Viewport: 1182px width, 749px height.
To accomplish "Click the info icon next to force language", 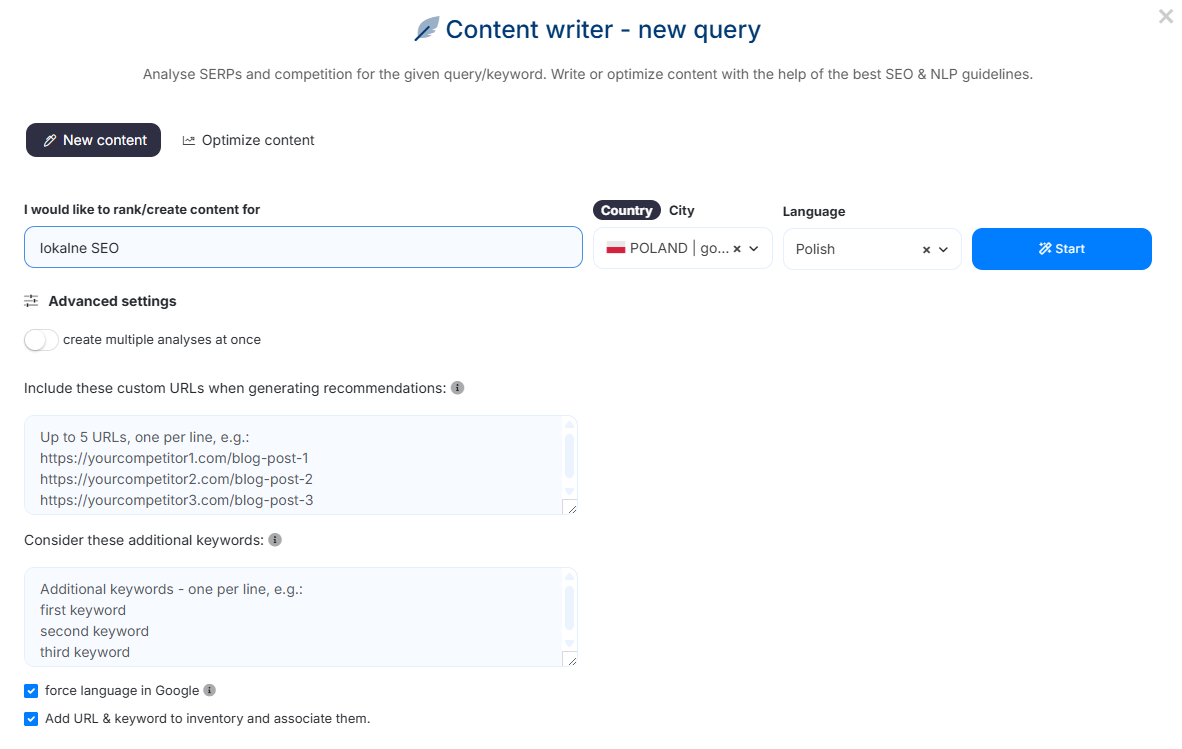I will click(209, 690).
